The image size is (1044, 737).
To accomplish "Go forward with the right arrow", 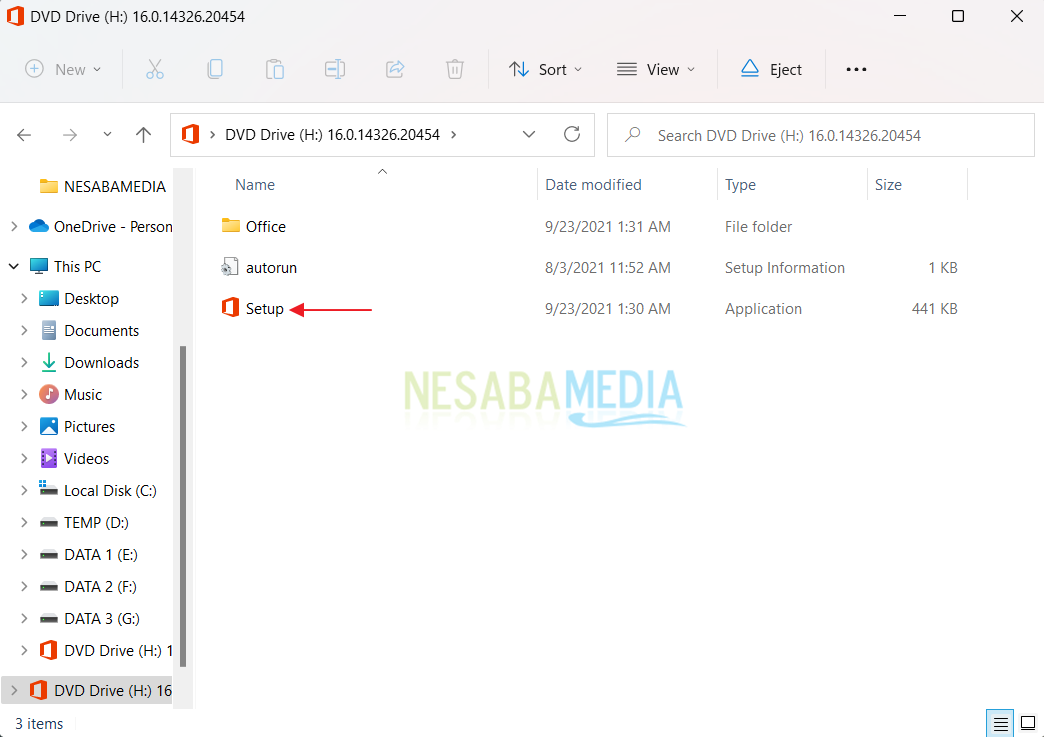I will tap(69, 135).
